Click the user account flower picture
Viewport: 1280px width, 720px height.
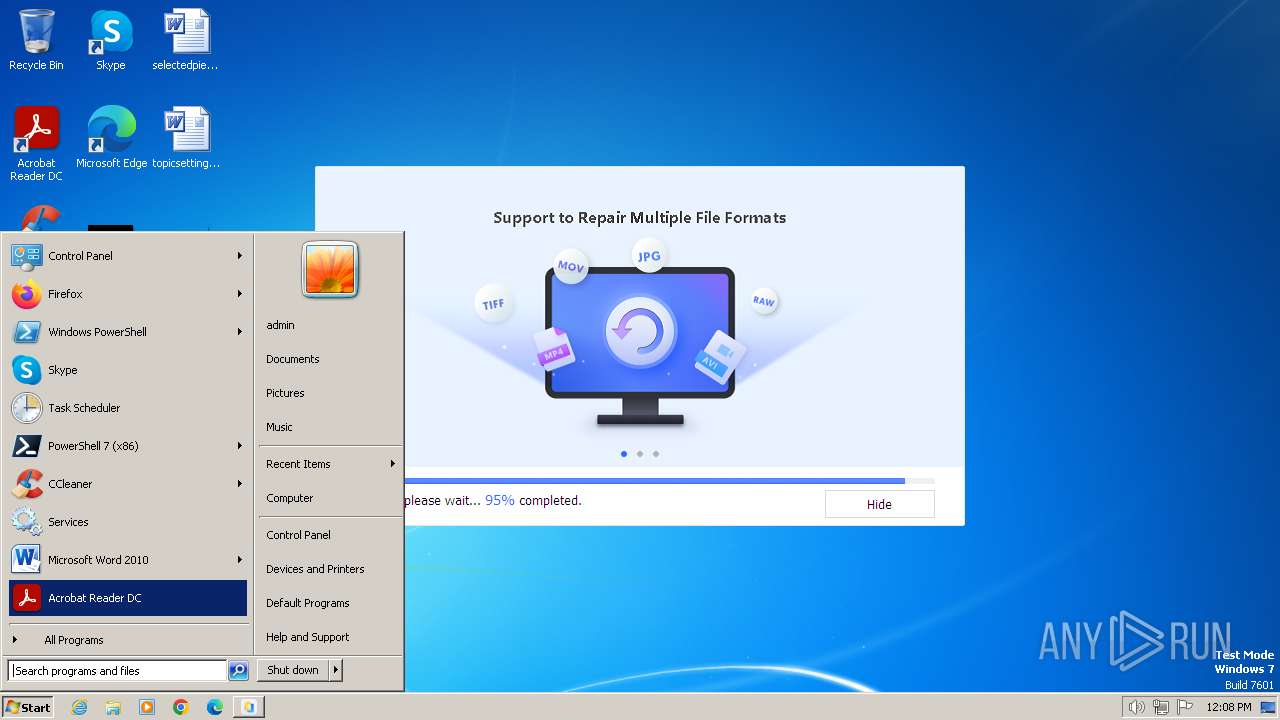tap(330, 269)
